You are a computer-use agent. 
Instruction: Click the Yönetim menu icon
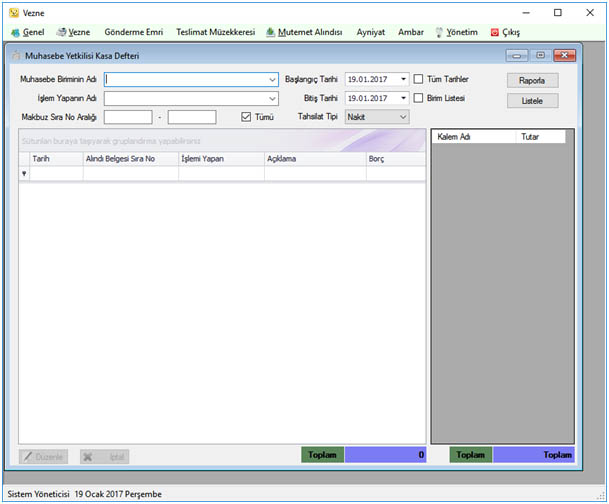coord(439,33)
